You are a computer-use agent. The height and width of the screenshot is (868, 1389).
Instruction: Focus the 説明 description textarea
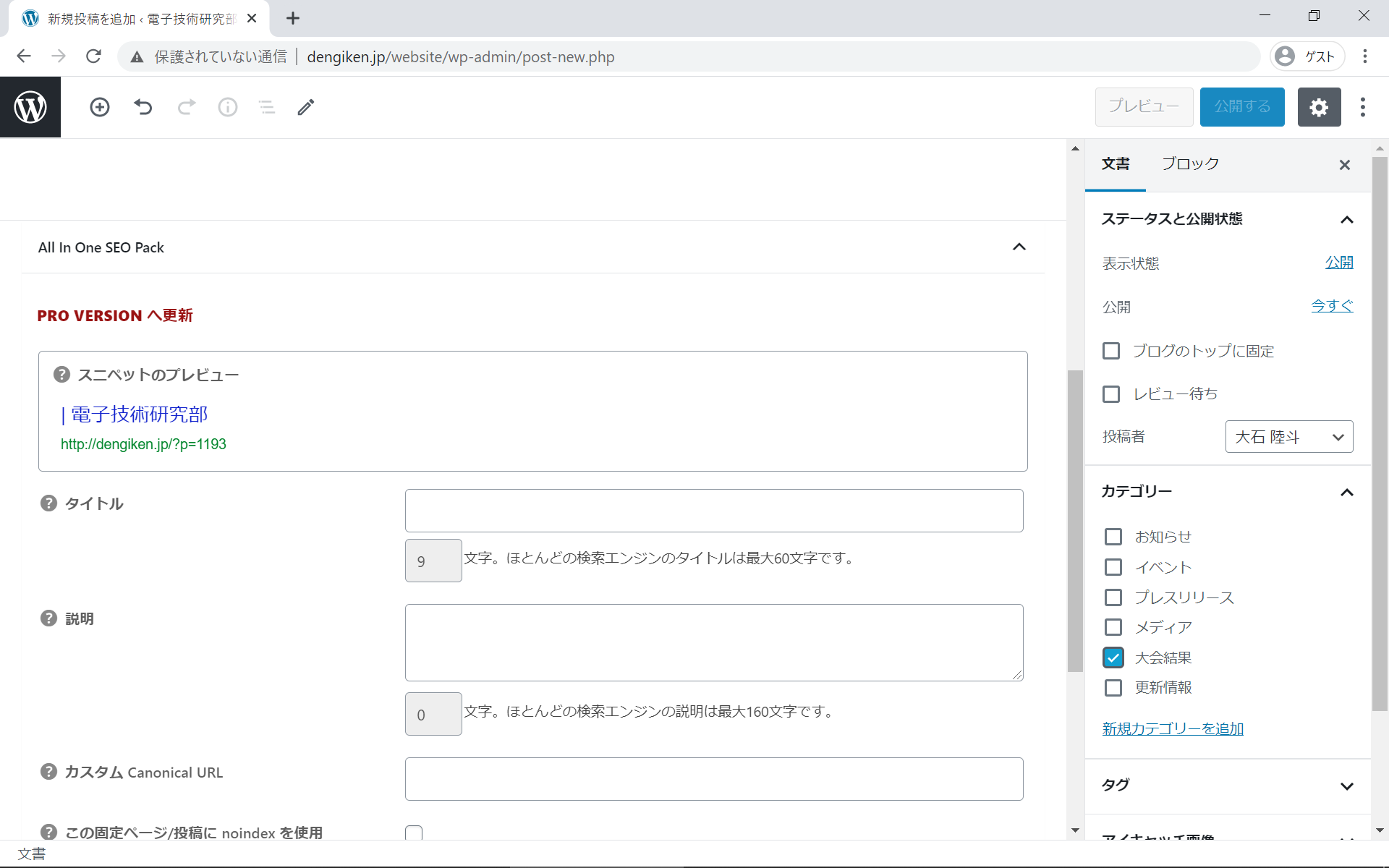714,642
